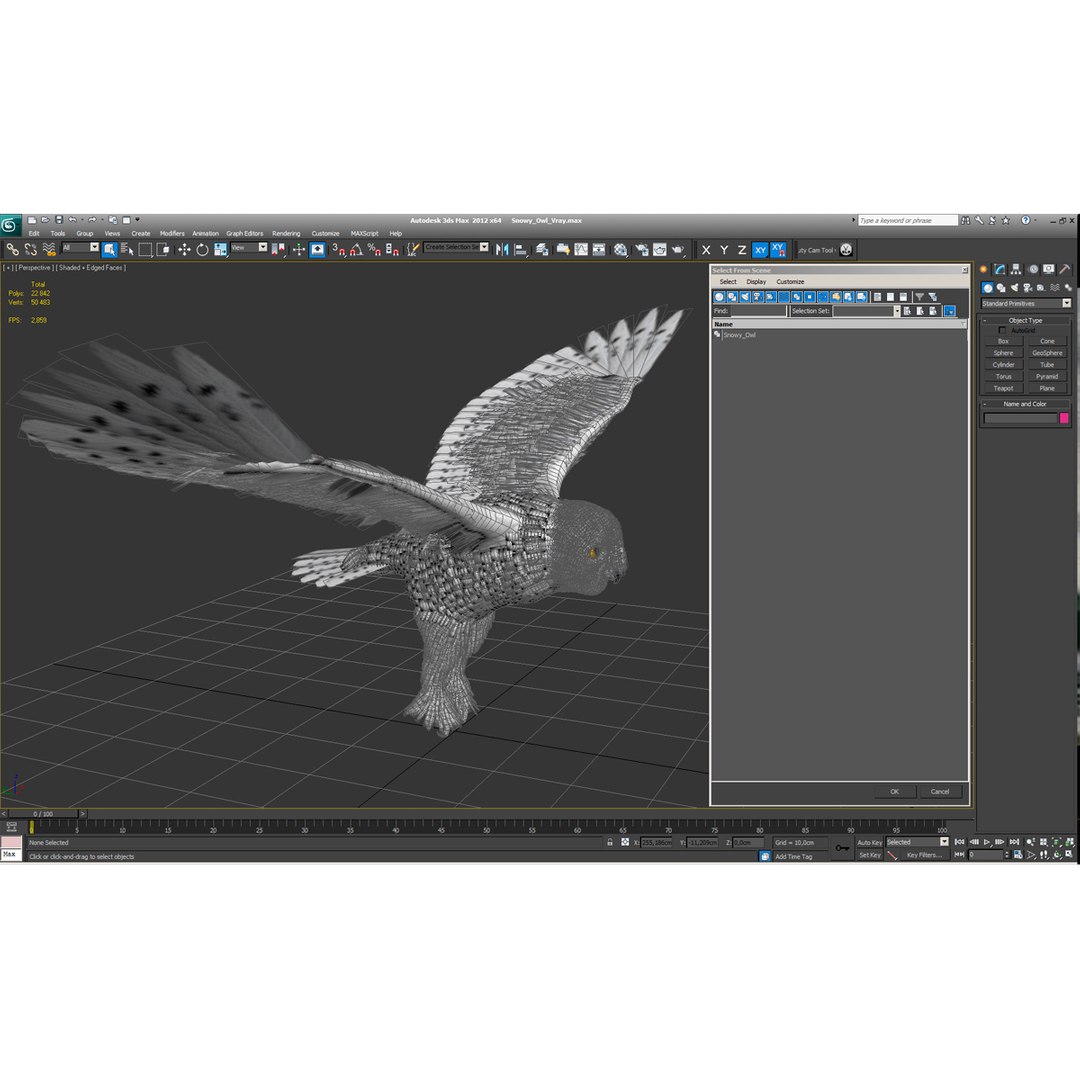Collapse the Object Type rollout
1080x1080 pixels.
click(x=1025, y=320)
